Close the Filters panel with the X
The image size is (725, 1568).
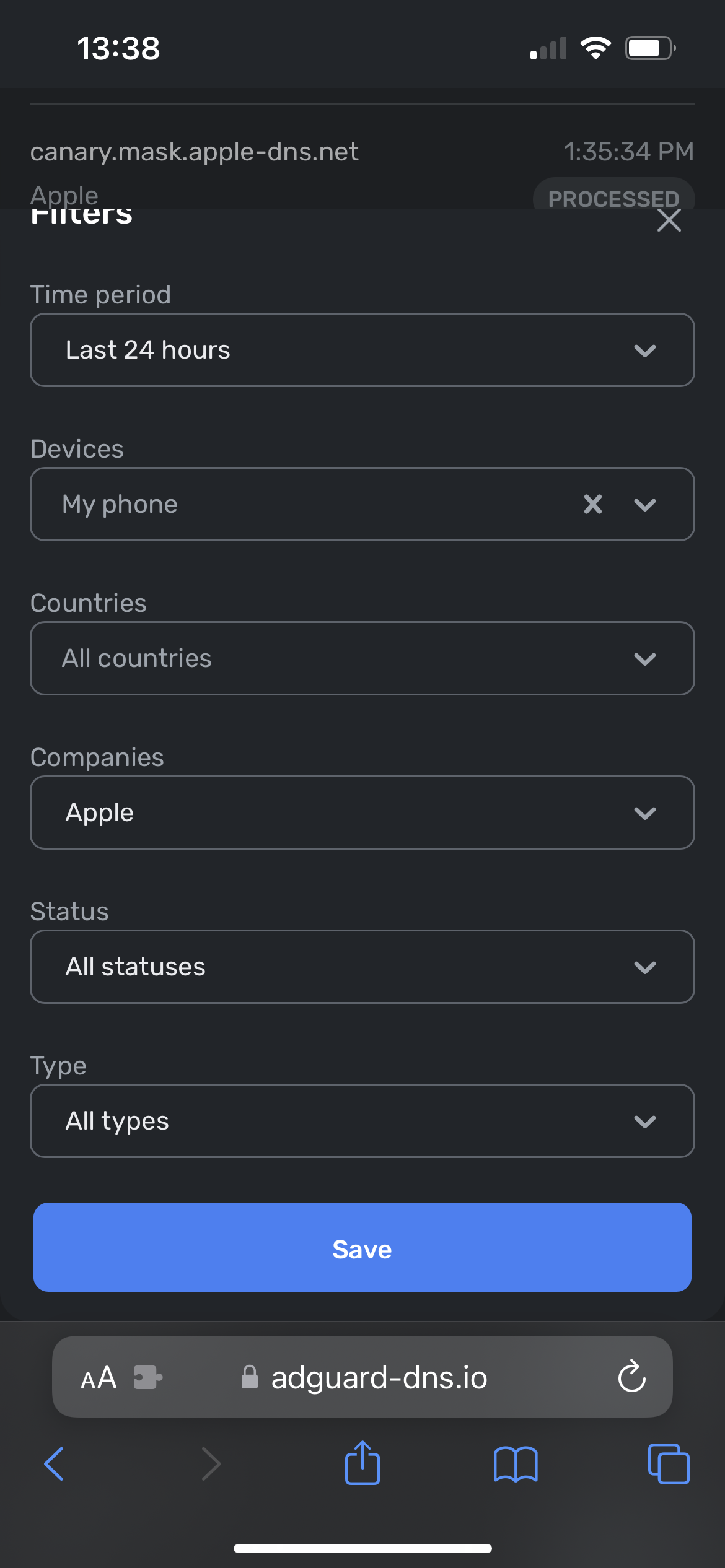(x=669, y=220)
